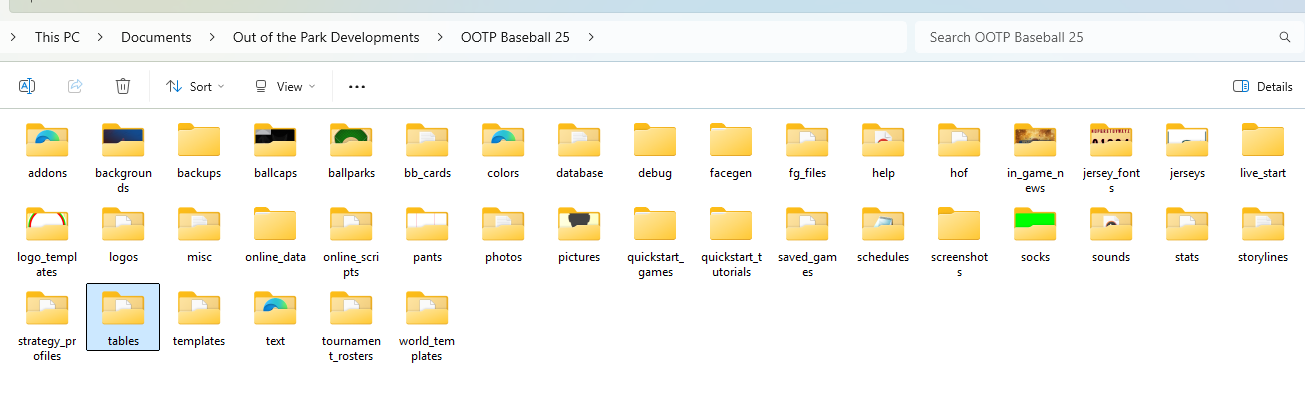Open the schedules folder
This screenshot has height=402, width=1305.
coord(883,235)
